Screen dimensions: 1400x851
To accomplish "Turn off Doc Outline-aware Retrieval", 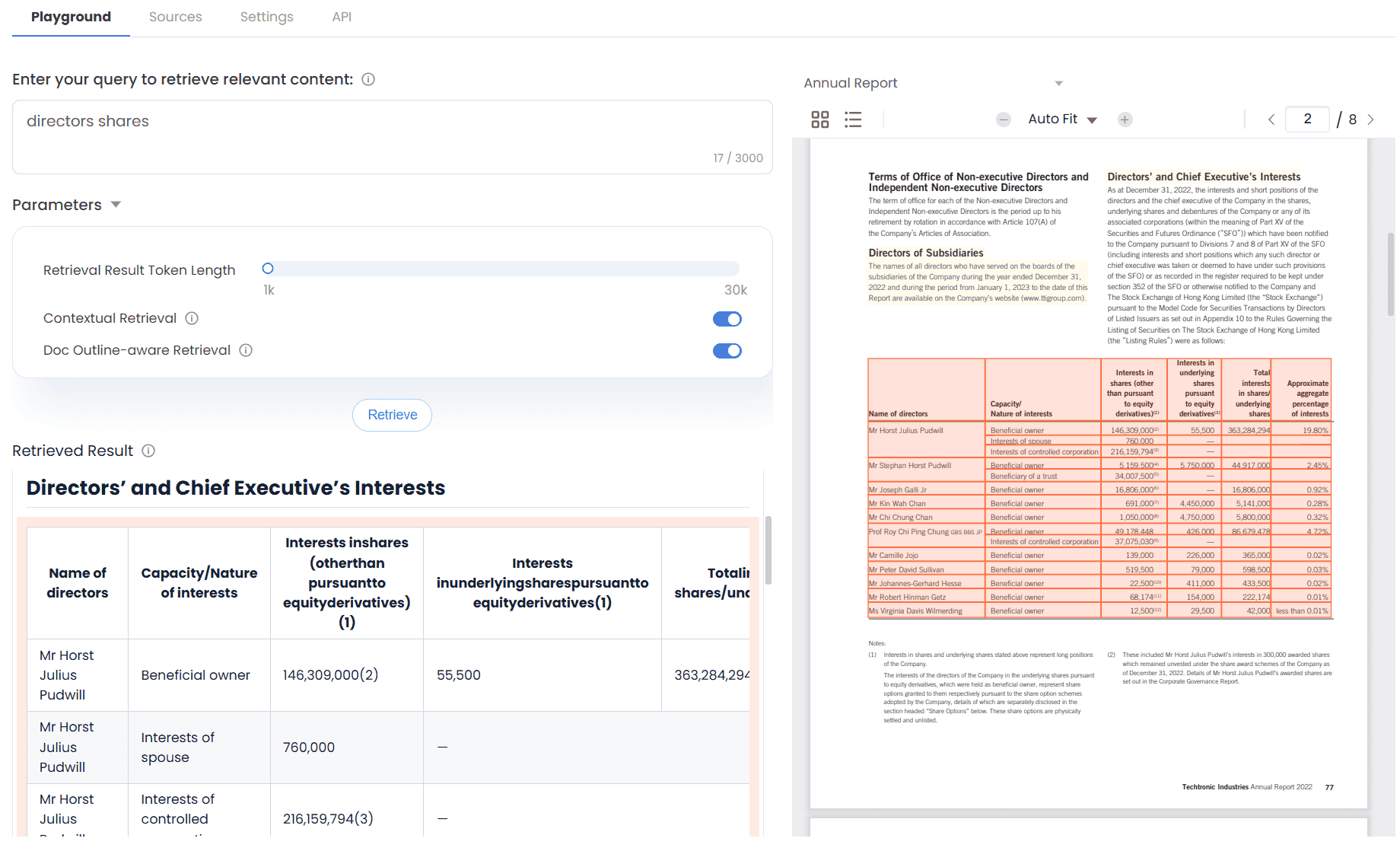I will (x=727, y=351).
